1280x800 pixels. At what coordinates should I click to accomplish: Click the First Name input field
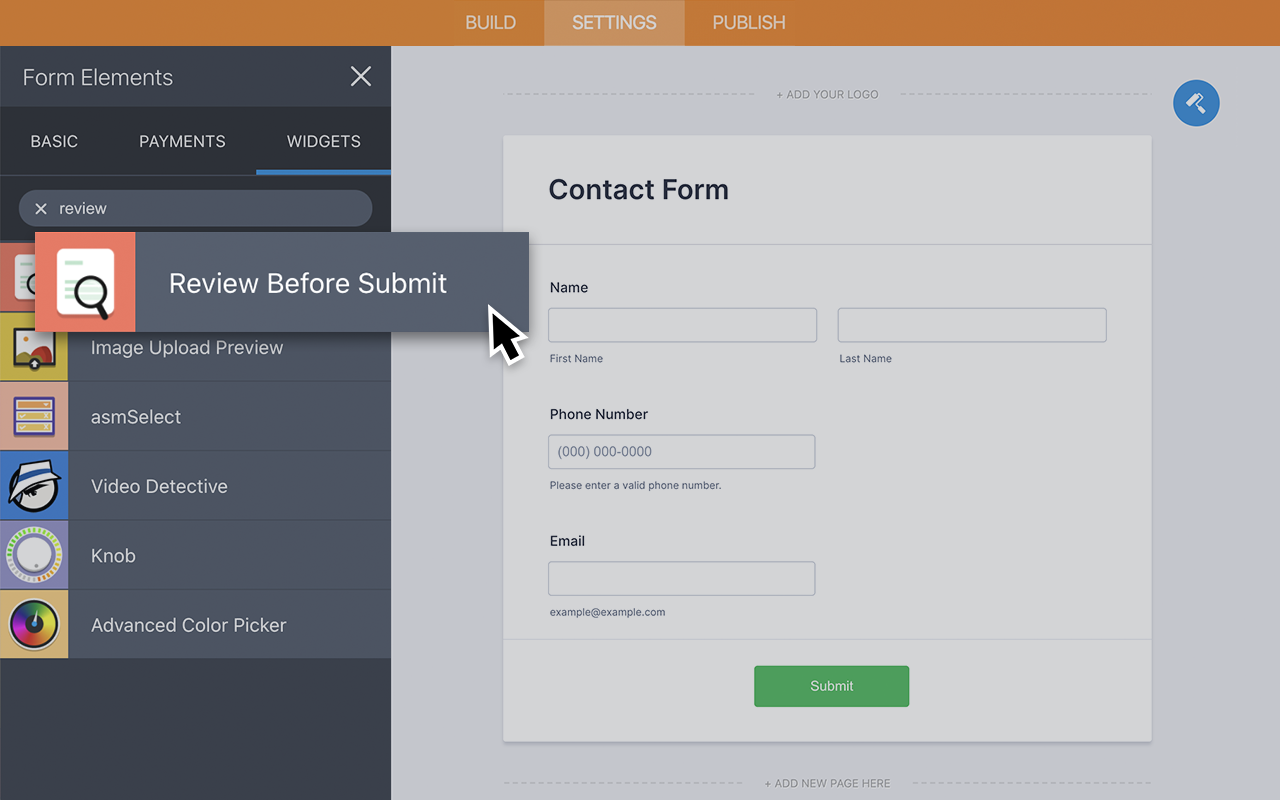[682, 324]
